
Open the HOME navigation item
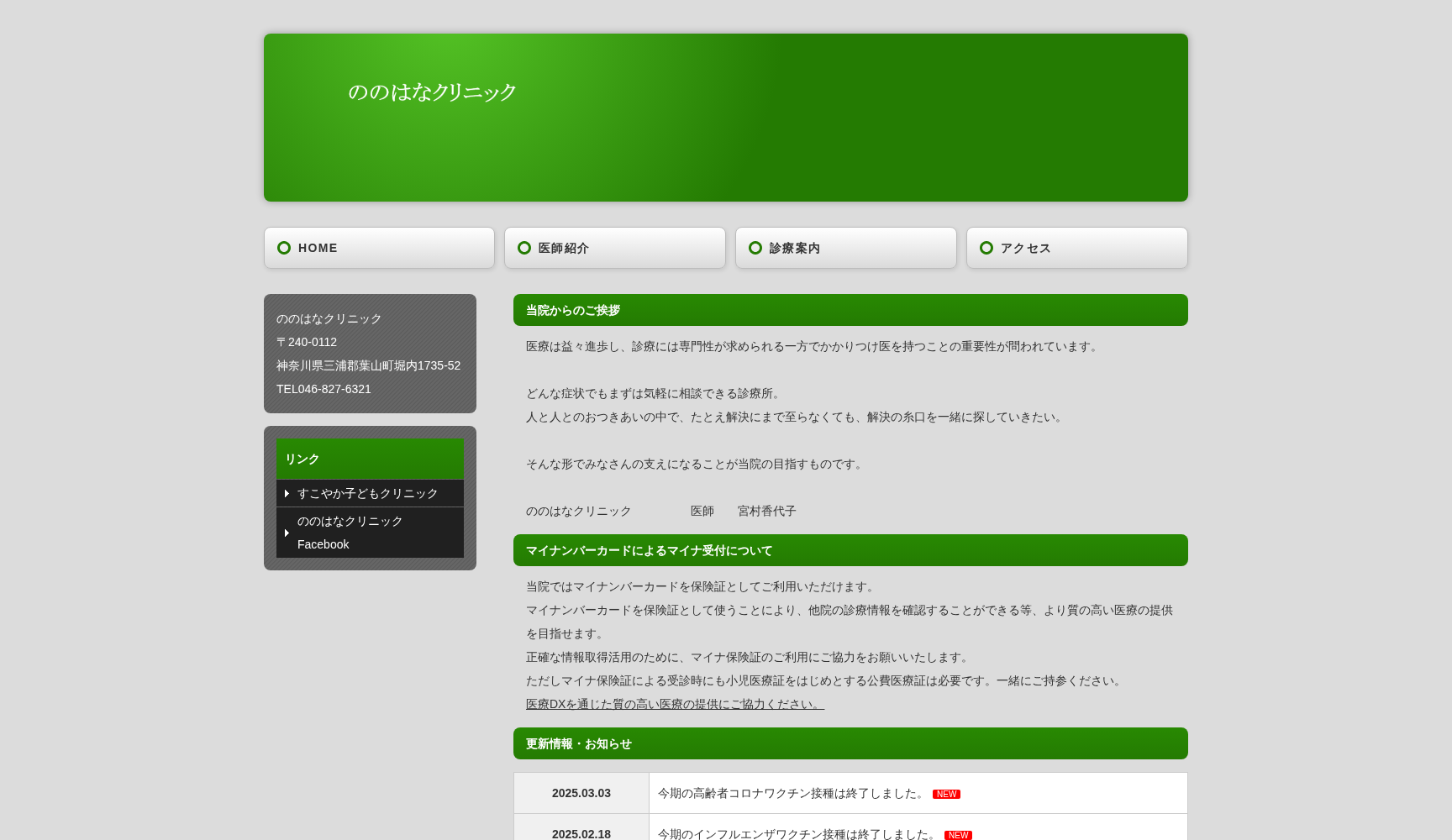pos(318,248)
